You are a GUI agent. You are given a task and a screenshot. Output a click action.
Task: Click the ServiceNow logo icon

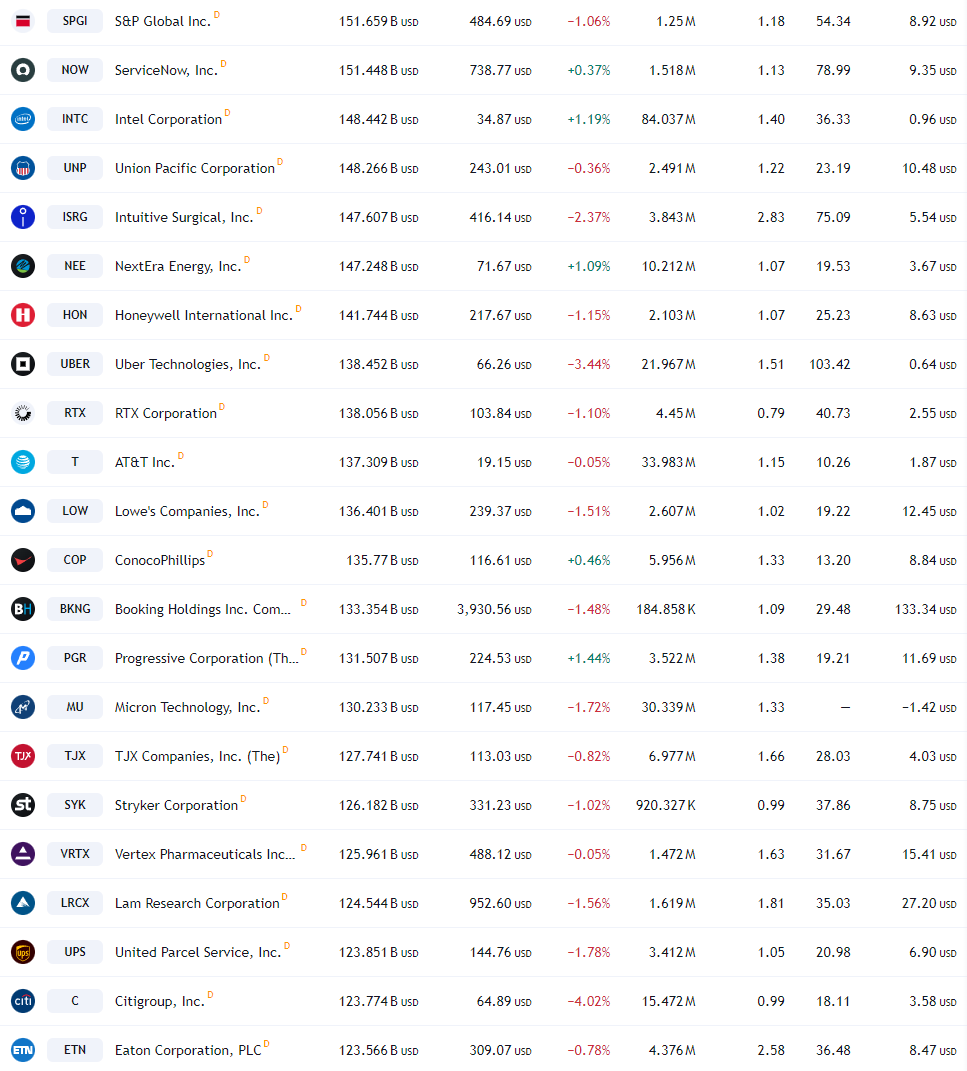coord(23,70)
